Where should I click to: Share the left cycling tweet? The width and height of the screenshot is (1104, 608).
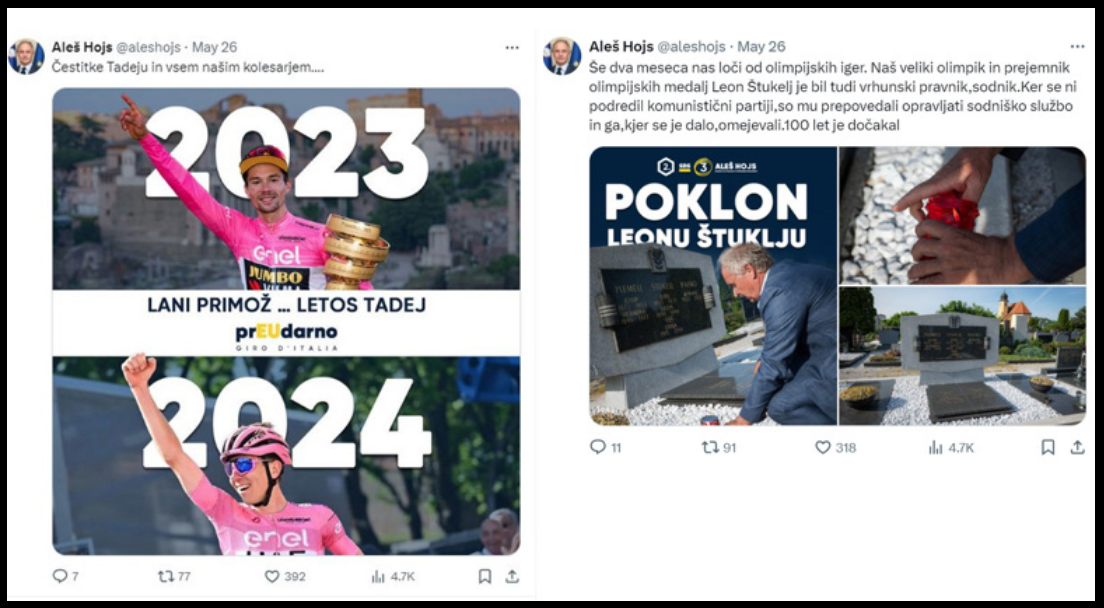511,576
